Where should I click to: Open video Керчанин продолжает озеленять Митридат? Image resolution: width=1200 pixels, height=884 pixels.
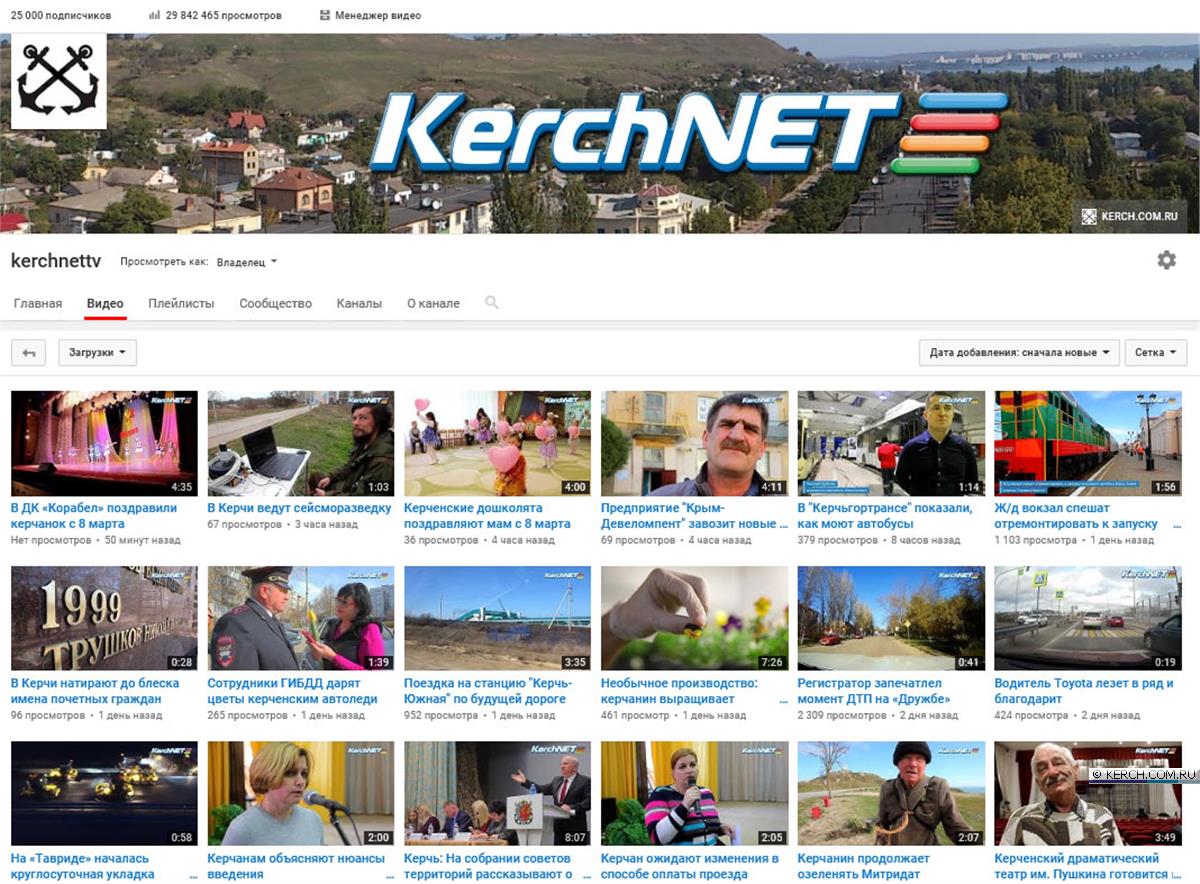point(864,866)
